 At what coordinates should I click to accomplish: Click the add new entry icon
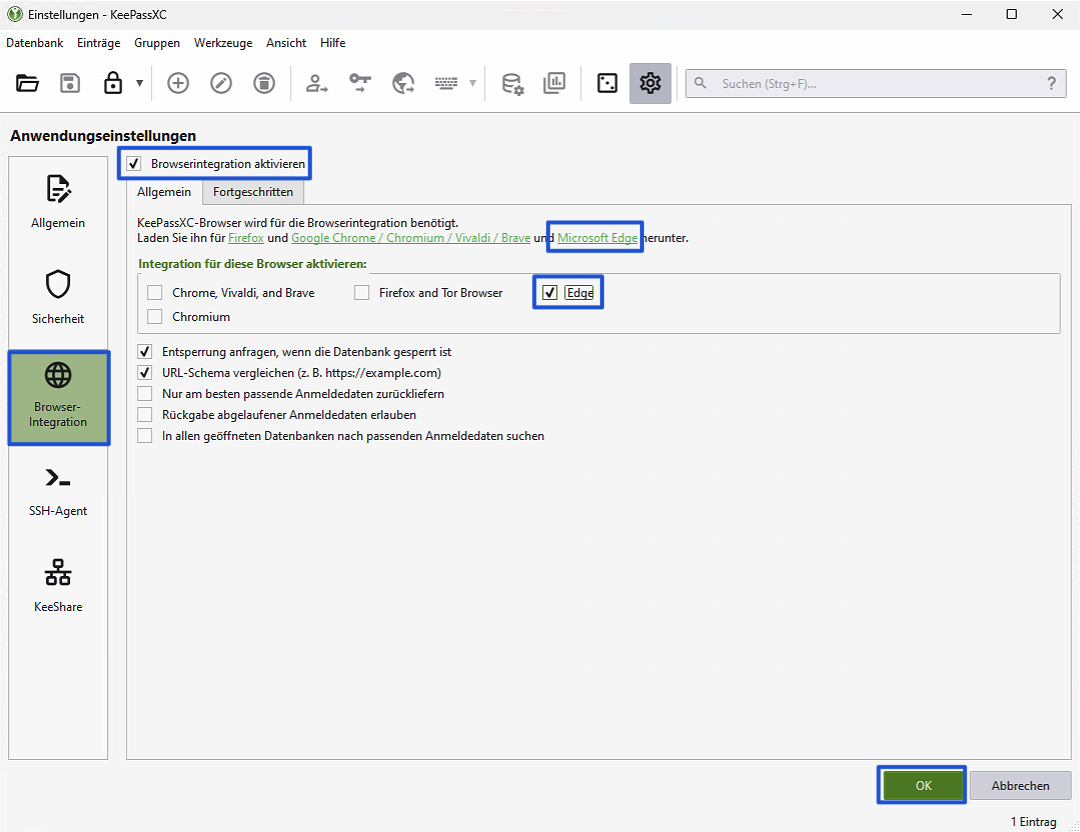(x=178, y=84)
